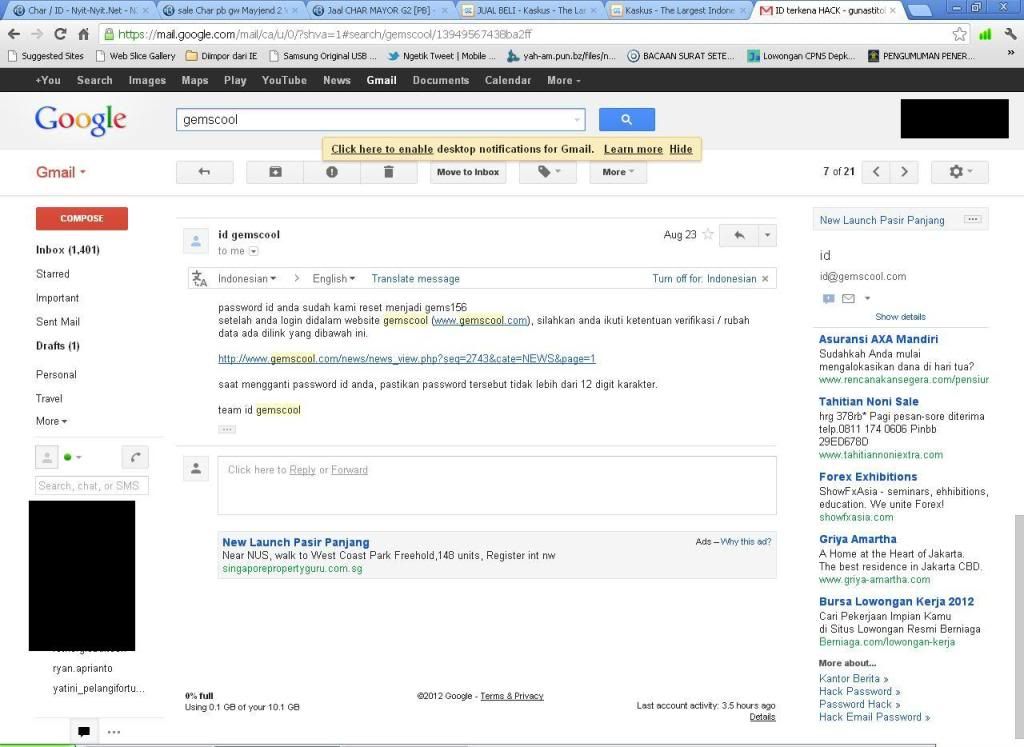Open chat status green dot dropdown

pos(72,457)
